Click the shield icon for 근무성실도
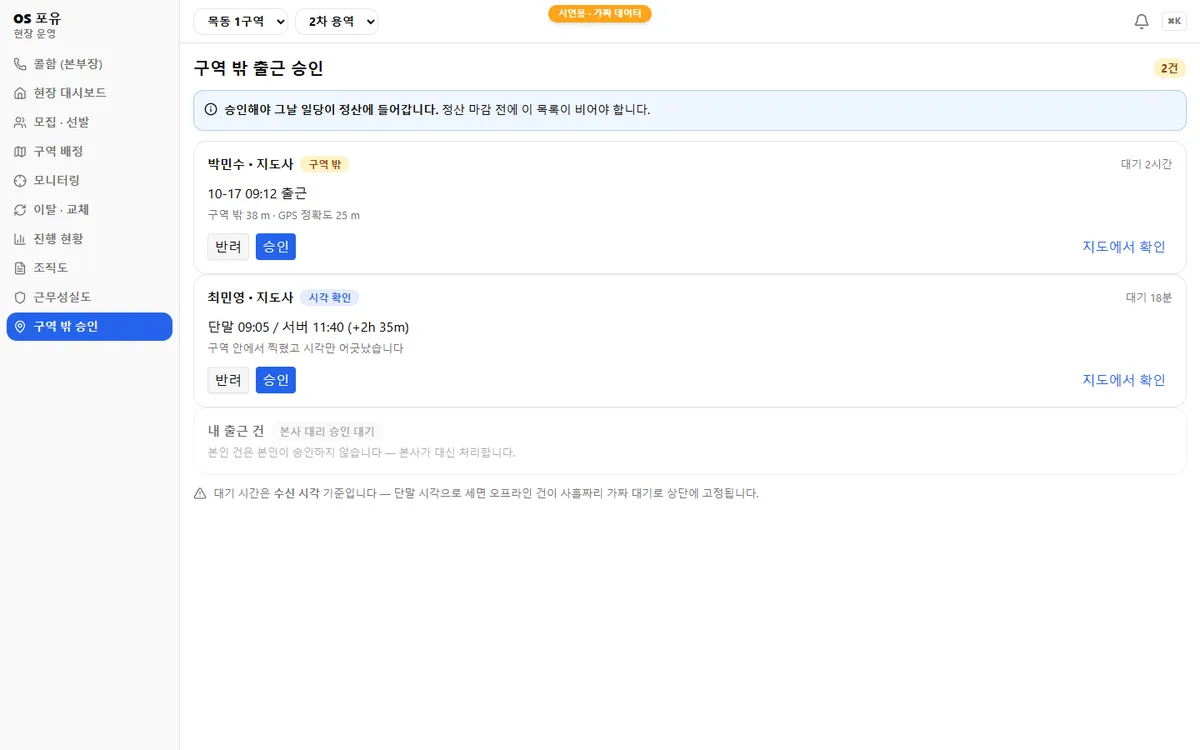Image resolution: width=1200 pixels, height=750 pixels. coord(20,297)
